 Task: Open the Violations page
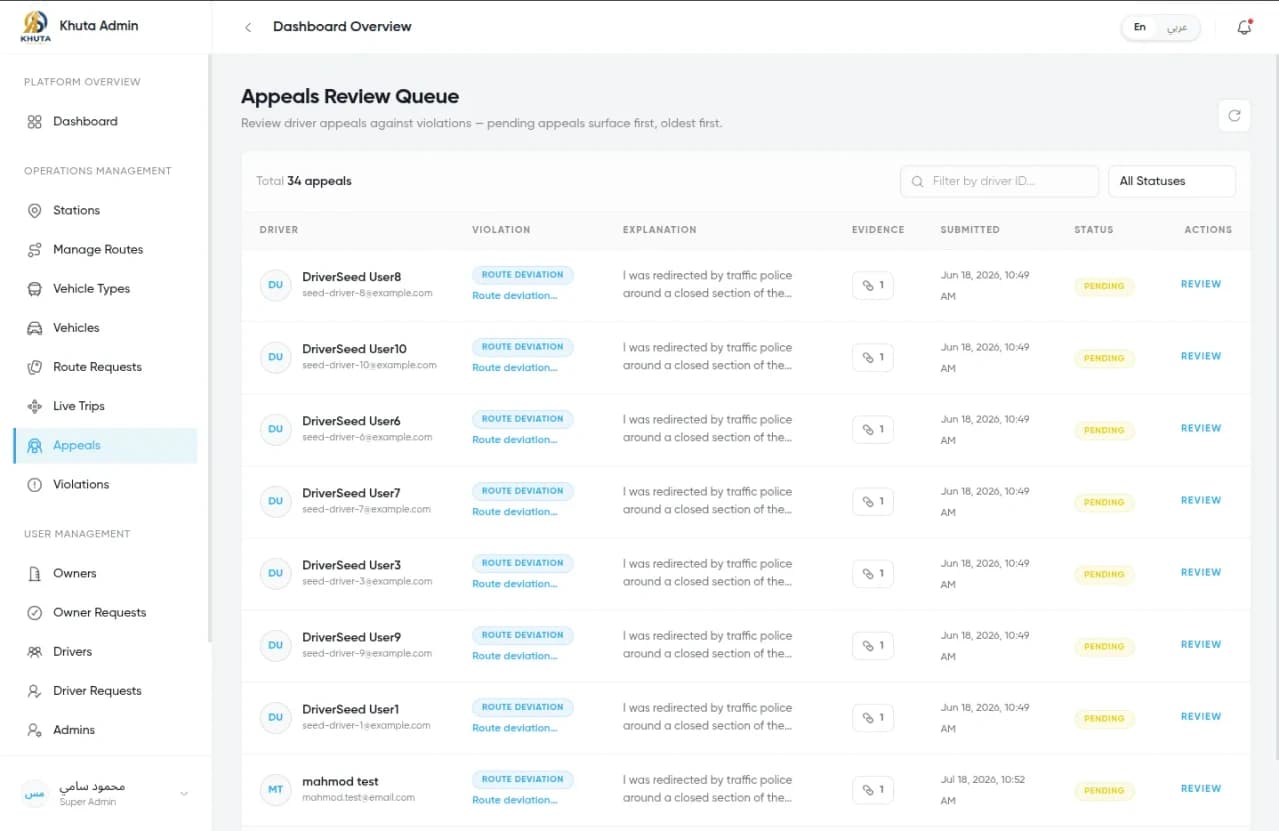[x=105, y=485]
